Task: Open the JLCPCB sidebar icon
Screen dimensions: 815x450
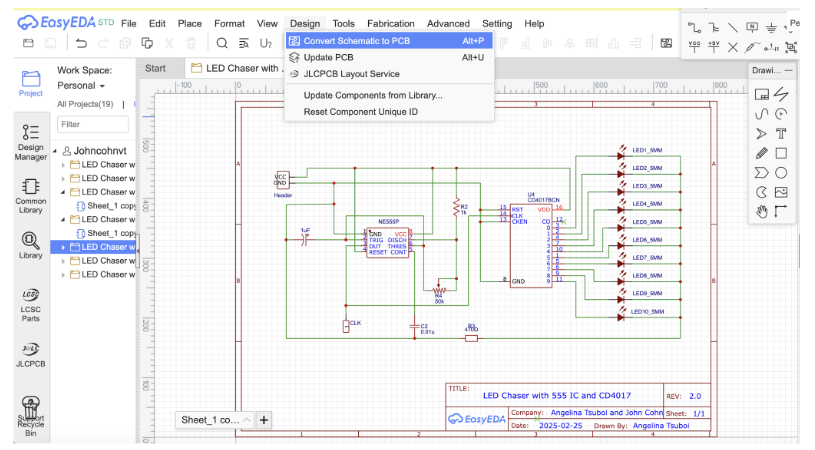Action: point(30,354)
